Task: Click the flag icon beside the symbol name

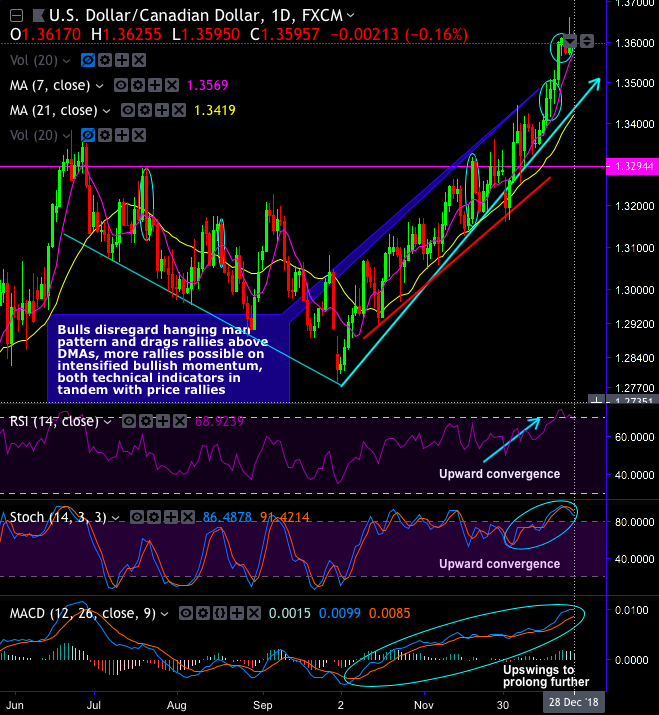Action: pyautogui.click(x=38, y=16)
